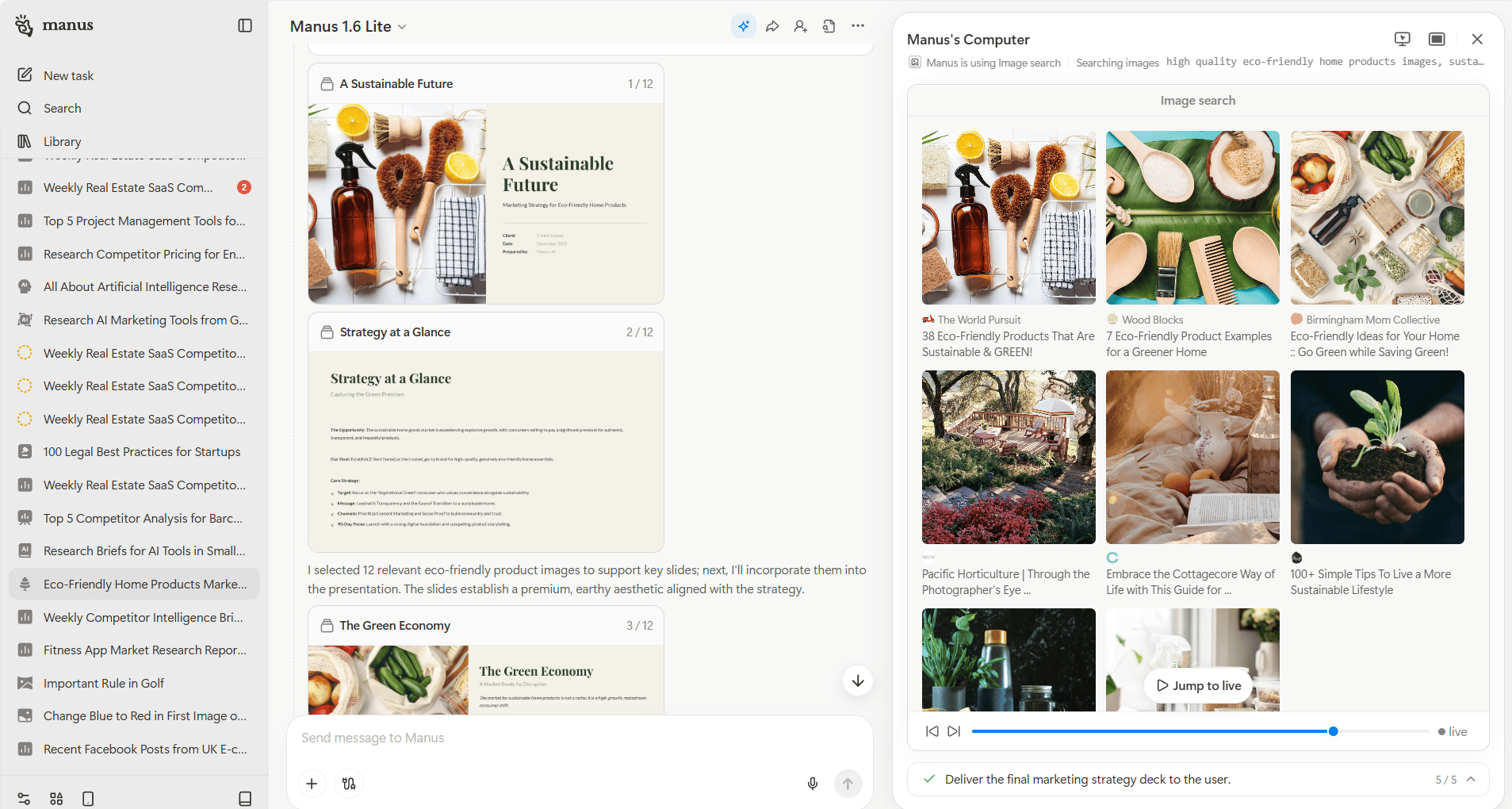Open task "Weekly Real Estate SaaS Com..." with badge 2
1512x809 pixels.
tap(134, 188)
